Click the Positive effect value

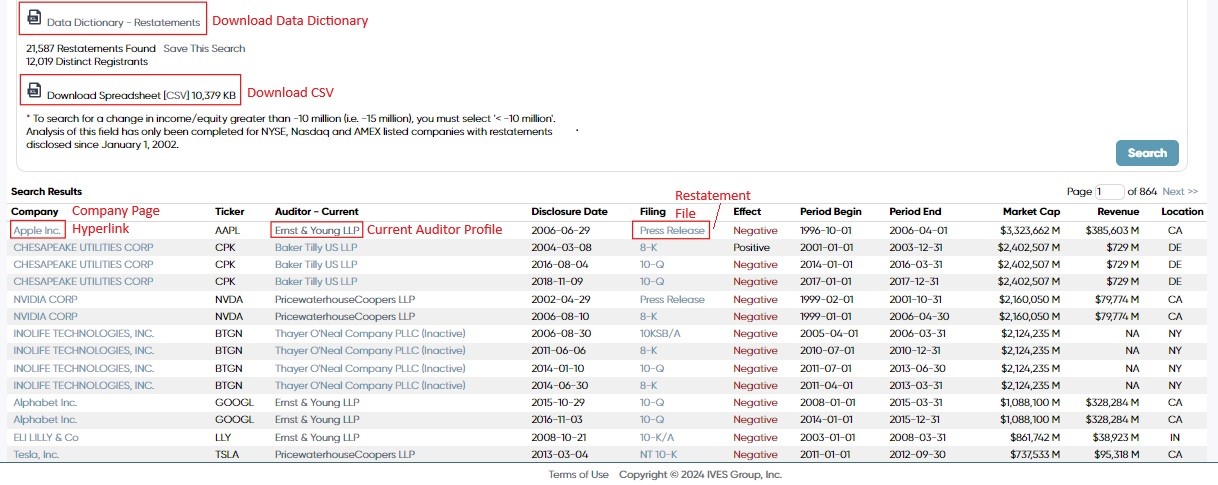point(751,247)
